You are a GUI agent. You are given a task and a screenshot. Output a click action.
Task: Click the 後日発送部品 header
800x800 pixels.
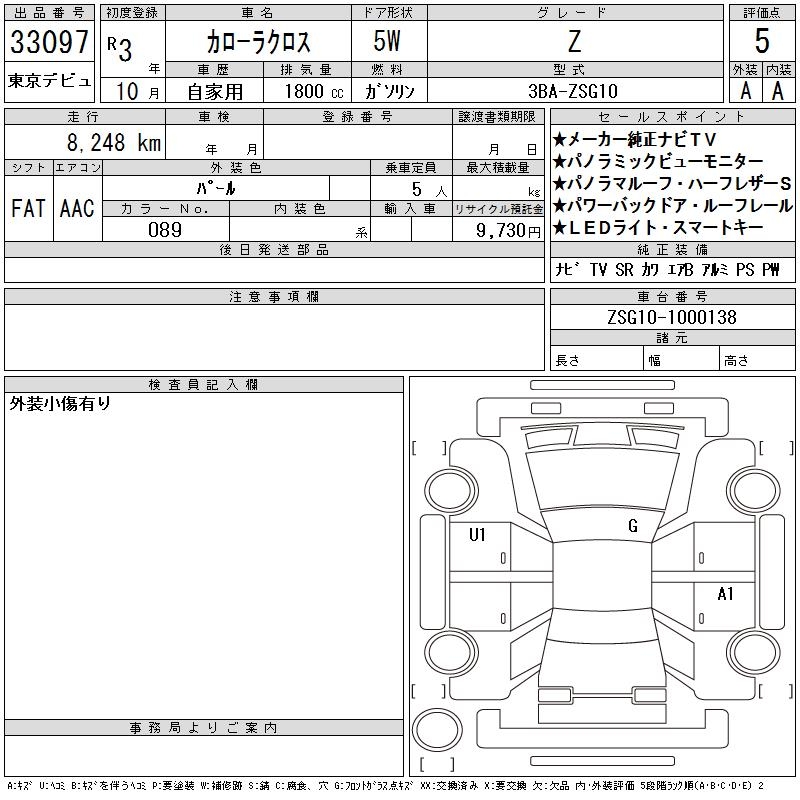click(274, 249)
